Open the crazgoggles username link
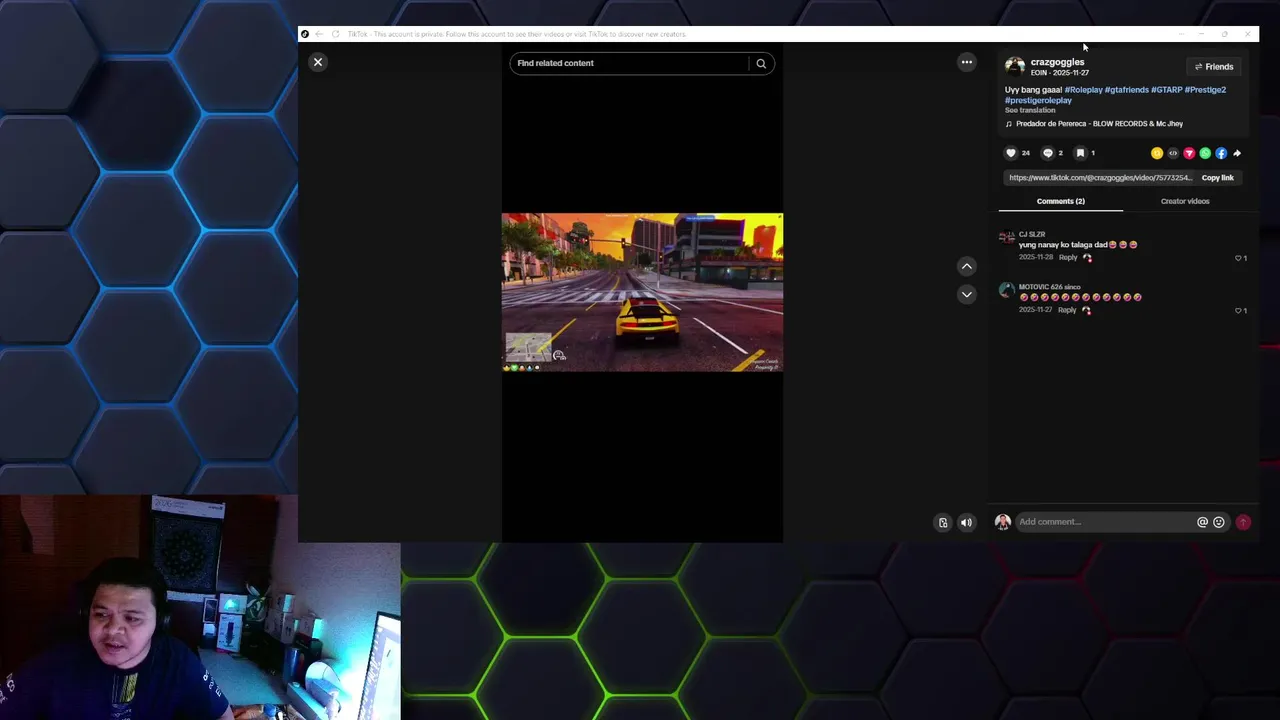Image resolution: width=1280 pixels, height=720 pixels. (x=1057, y=62)
